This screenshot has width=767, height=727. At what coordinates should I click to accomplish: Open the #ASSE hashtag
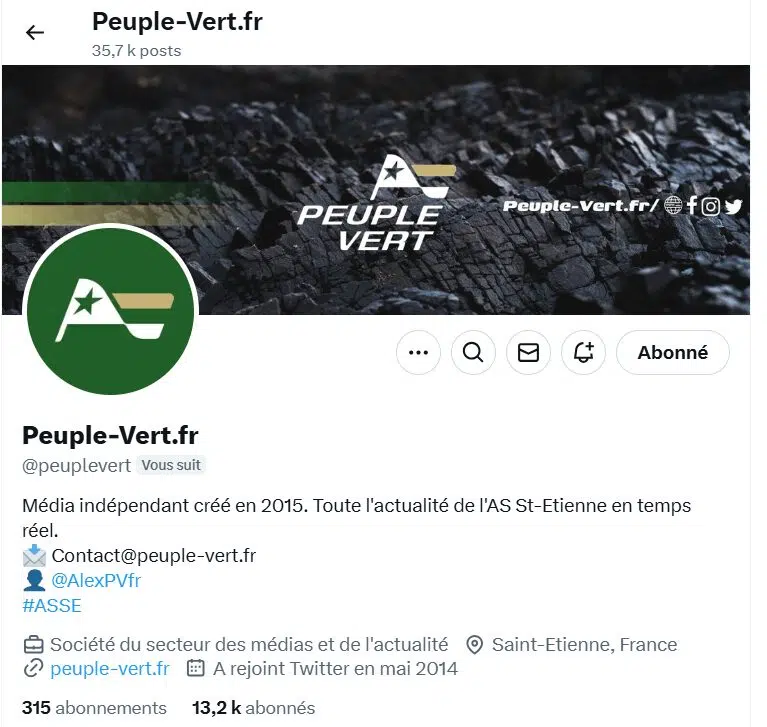click(x=52, y=606)
